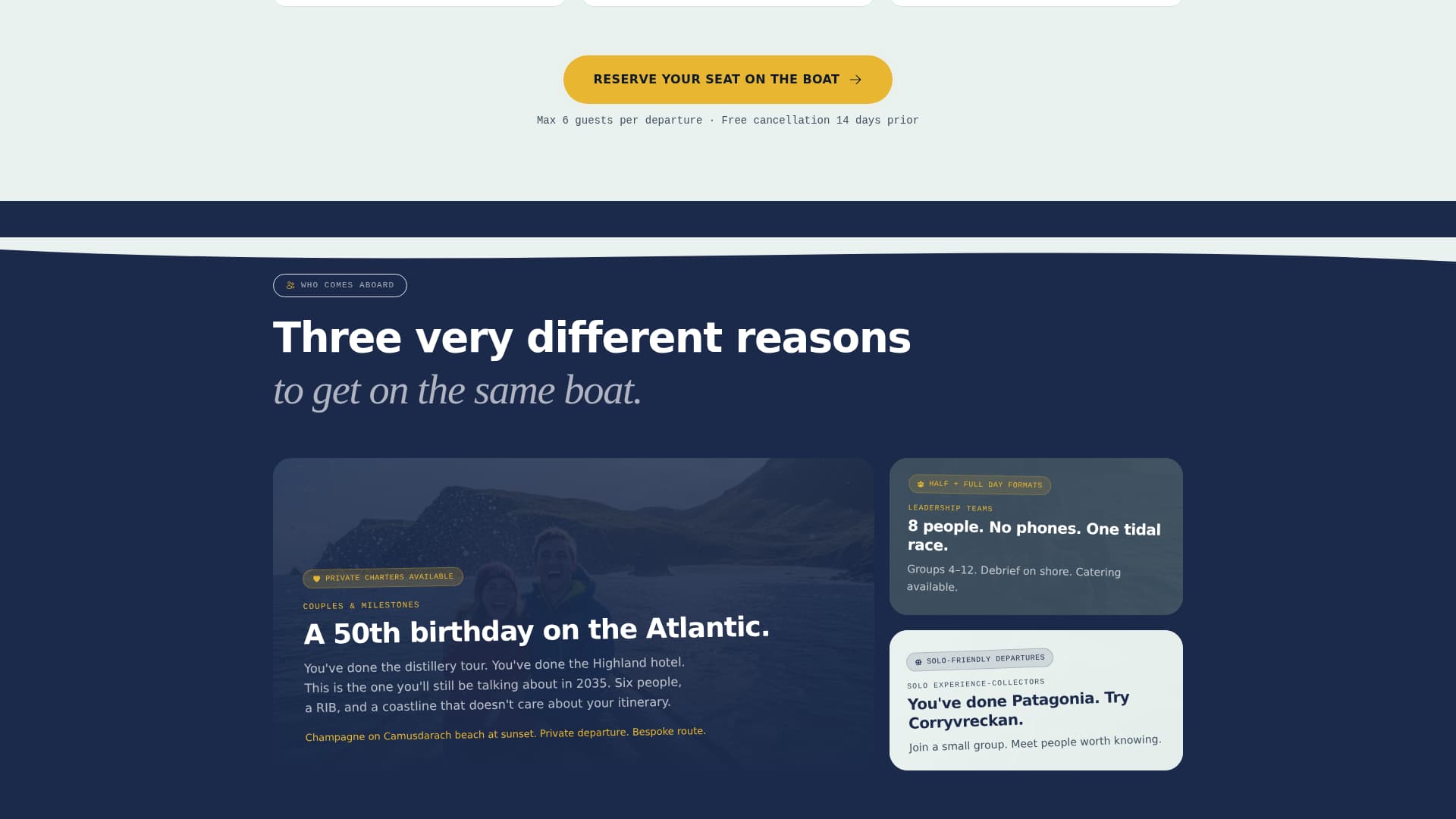Image resolution: width=1456 pixels, height=819 pixels.
Task: Select the WHO COMES ABOARD pill badge
Action: [340, 285]
